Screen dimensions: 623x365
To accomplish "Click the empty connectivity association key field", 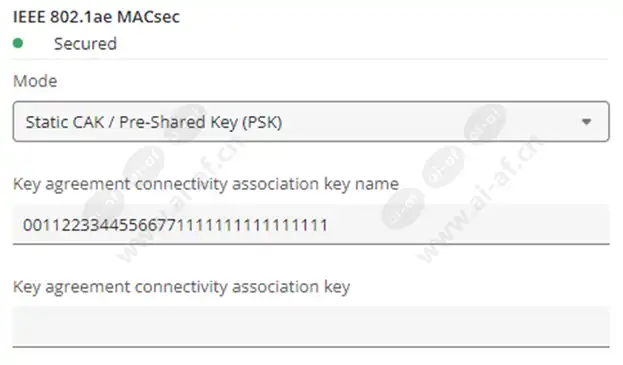I will 311,326.
